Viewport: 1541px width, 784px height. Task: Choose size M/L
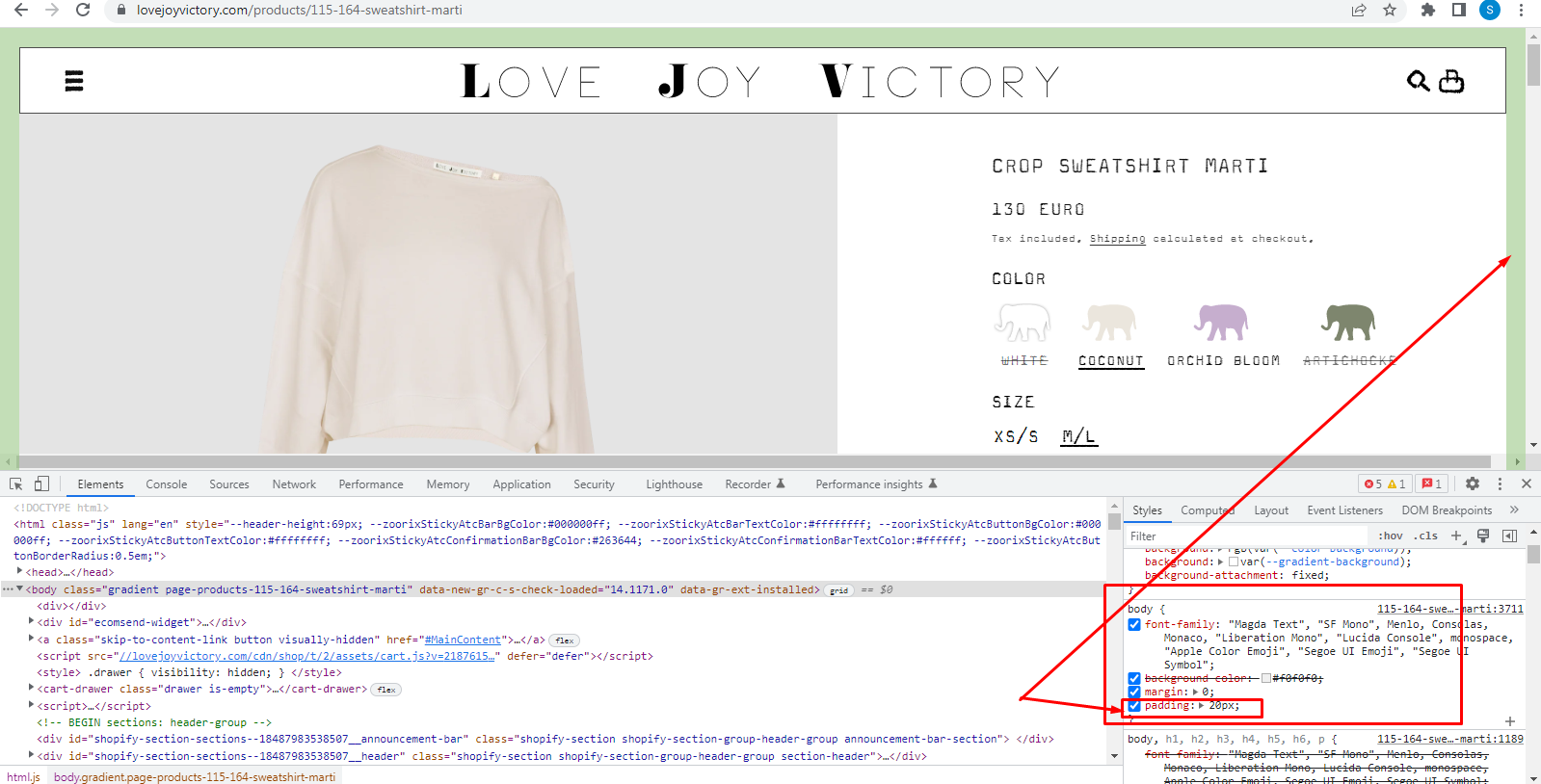coord(1079,436)
